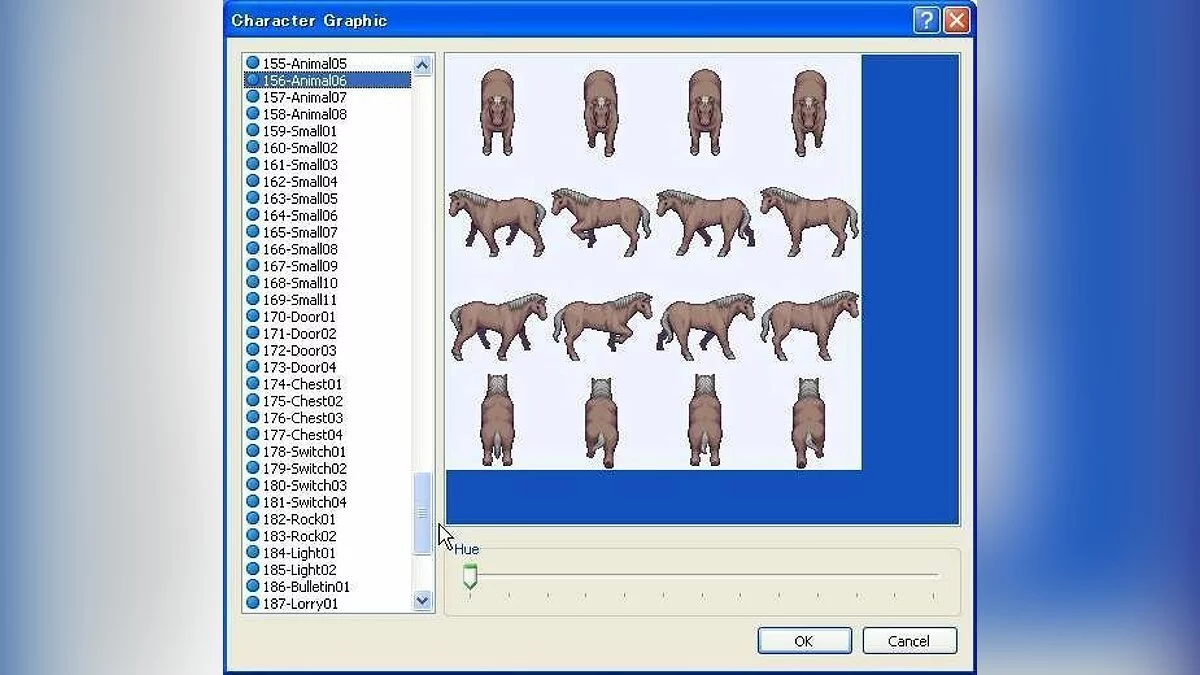This screenshot has width=1200, height=675.
Task: Select 169-Small11 graphic
Action: pyautogui.click(x=328, y=300)
